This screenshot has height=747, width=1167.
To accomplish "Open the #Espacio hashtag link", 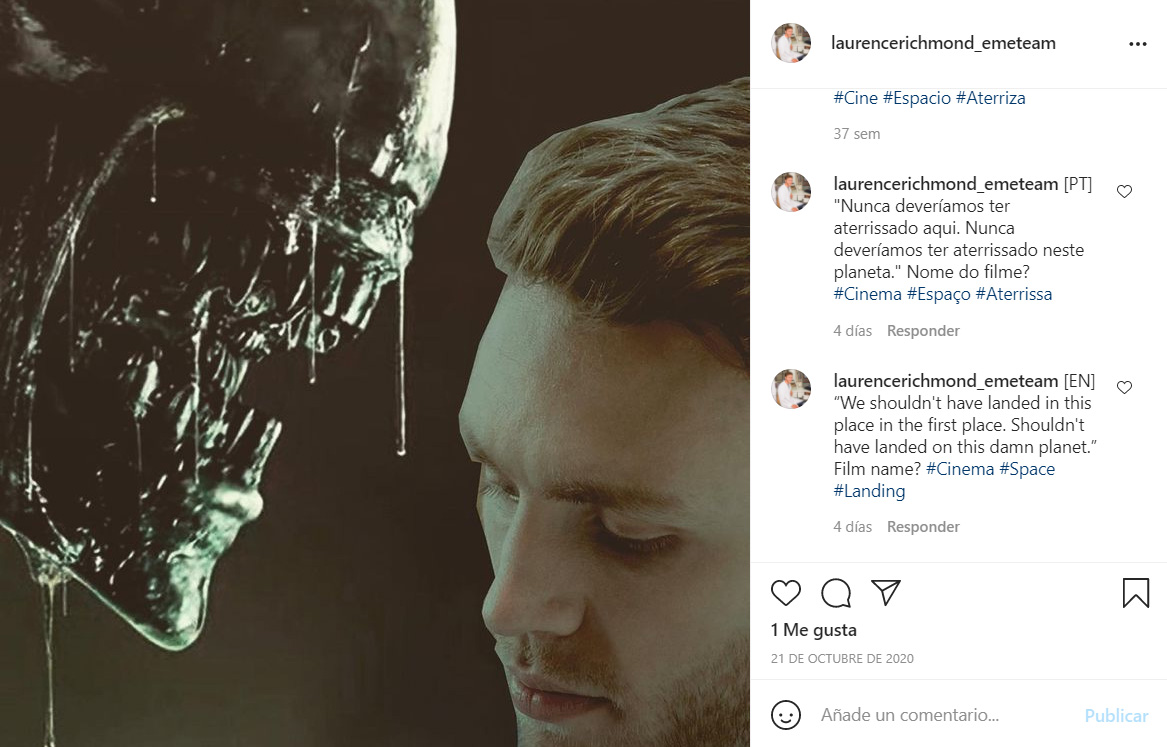I will coord(916,98).
